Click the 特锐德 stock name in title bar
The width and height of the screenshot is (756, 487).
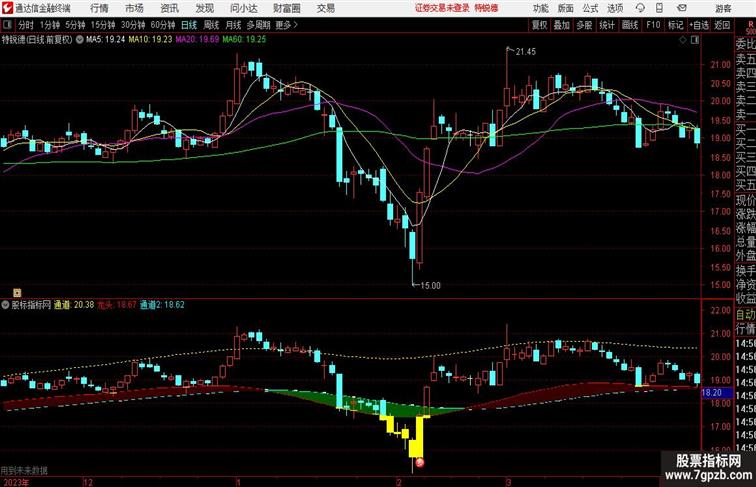[x=486, y=8]
